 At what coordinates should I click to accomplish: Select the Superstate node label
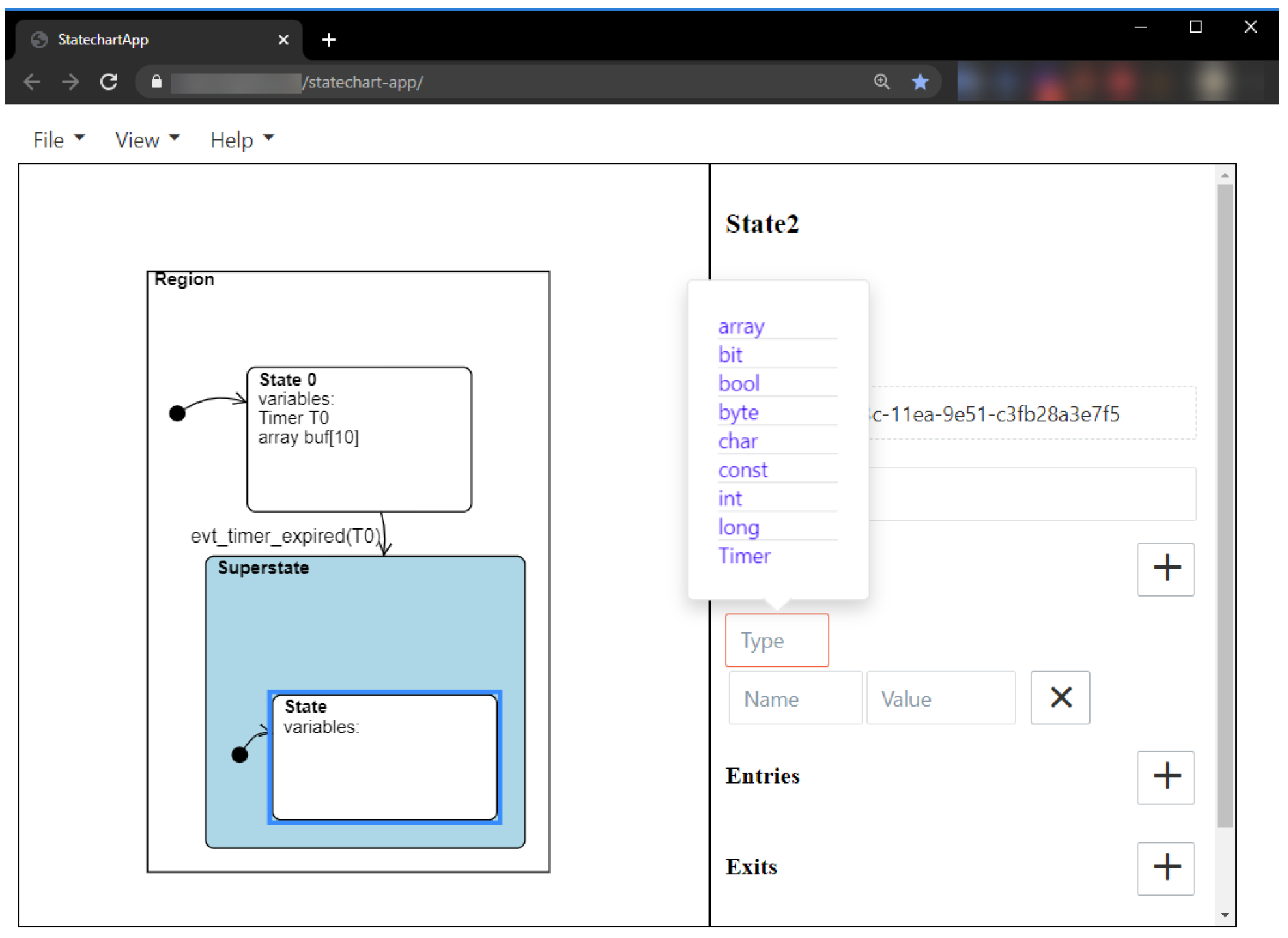coord(263,568)
